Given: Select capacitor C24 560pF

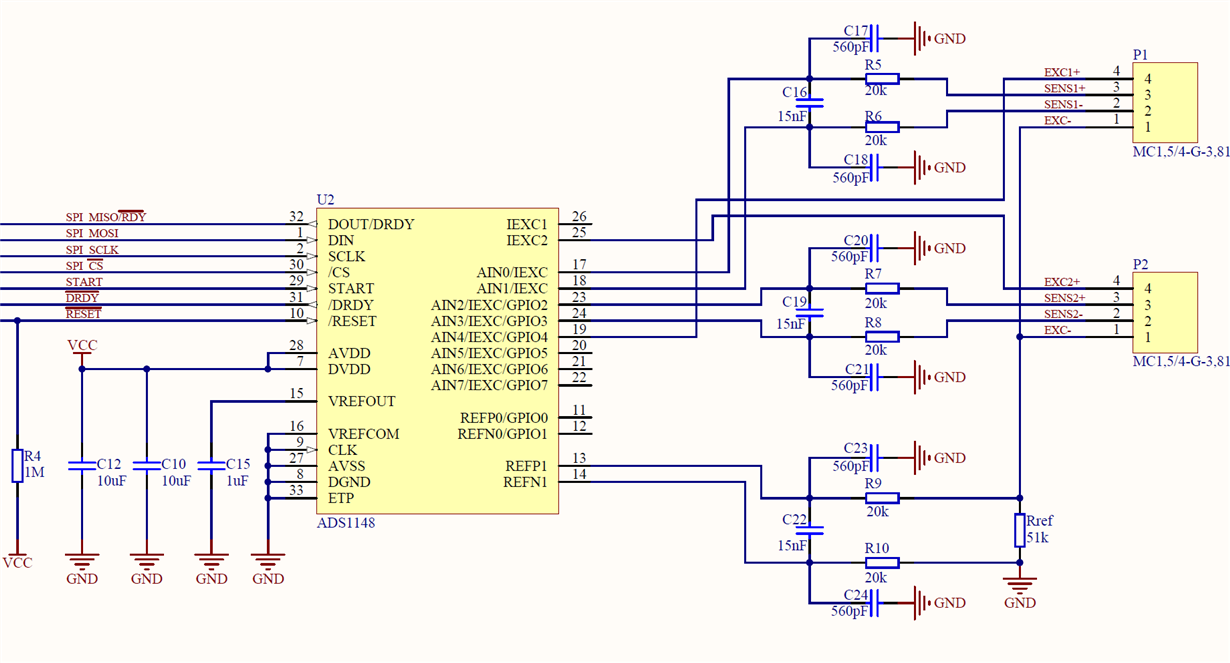Looking at the screenshot, I should [875, 603].
